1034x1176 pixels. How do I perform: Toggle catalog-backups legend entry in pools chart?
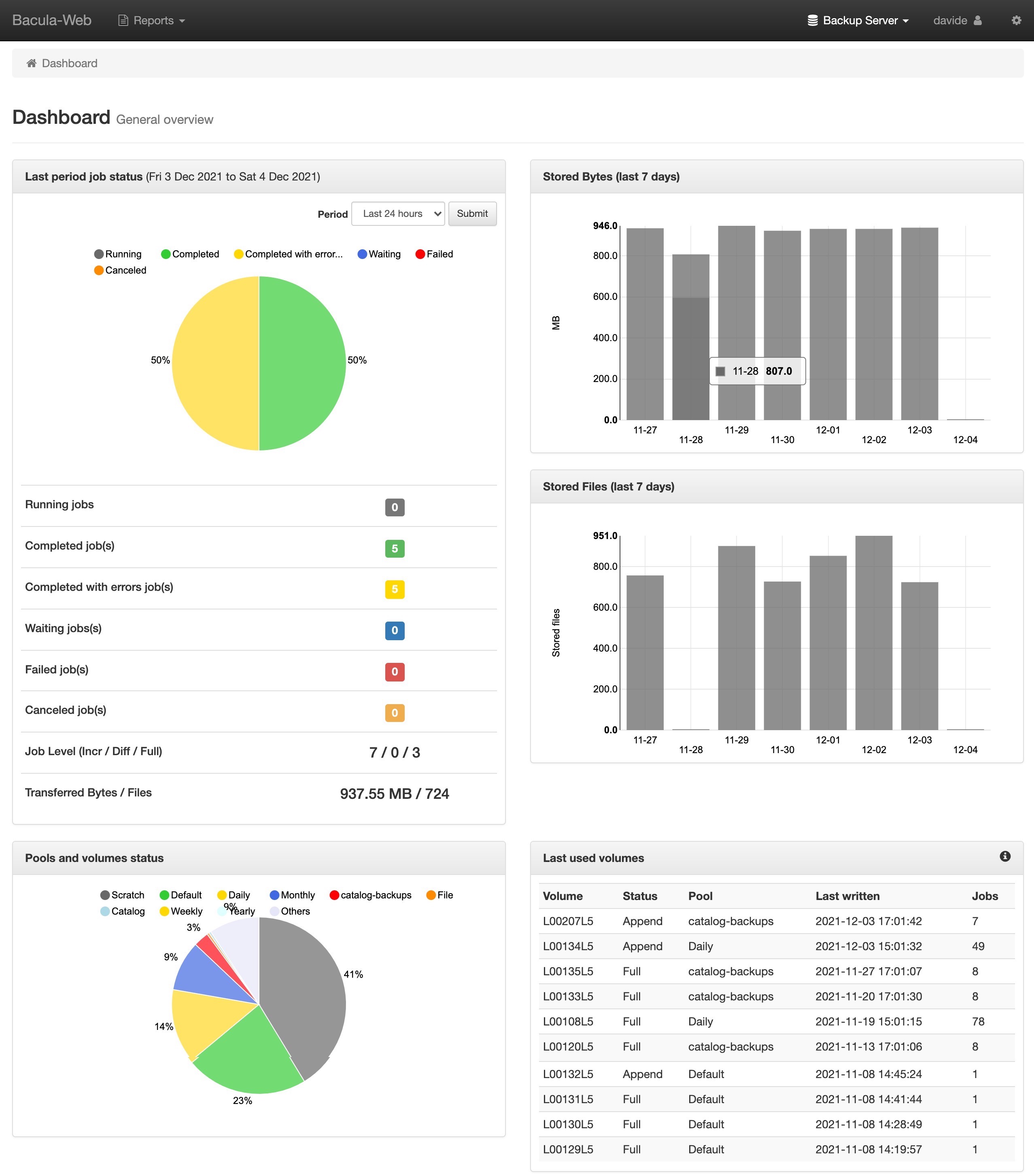371,895
